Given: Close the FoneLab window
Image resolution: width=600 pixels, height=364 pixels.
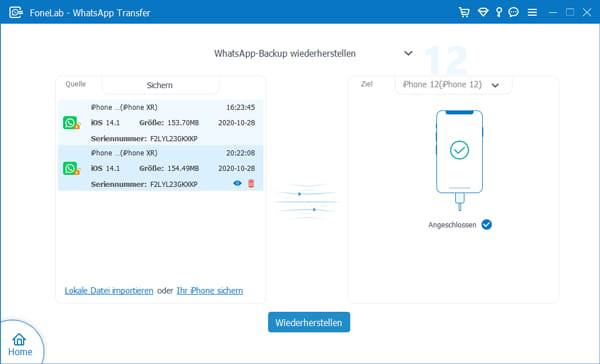Looking at the screenshot, I should (587, 12).
